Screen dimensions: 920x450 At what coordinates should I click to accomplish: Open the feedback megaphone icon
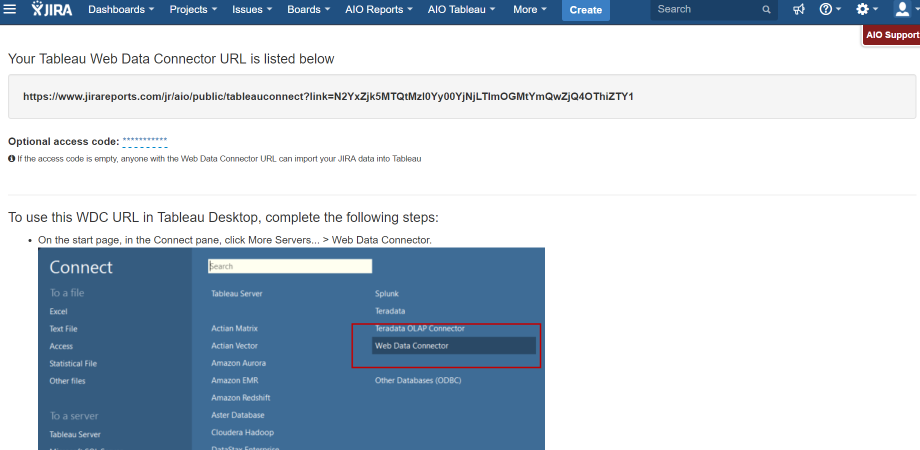[x=799, y=9]
